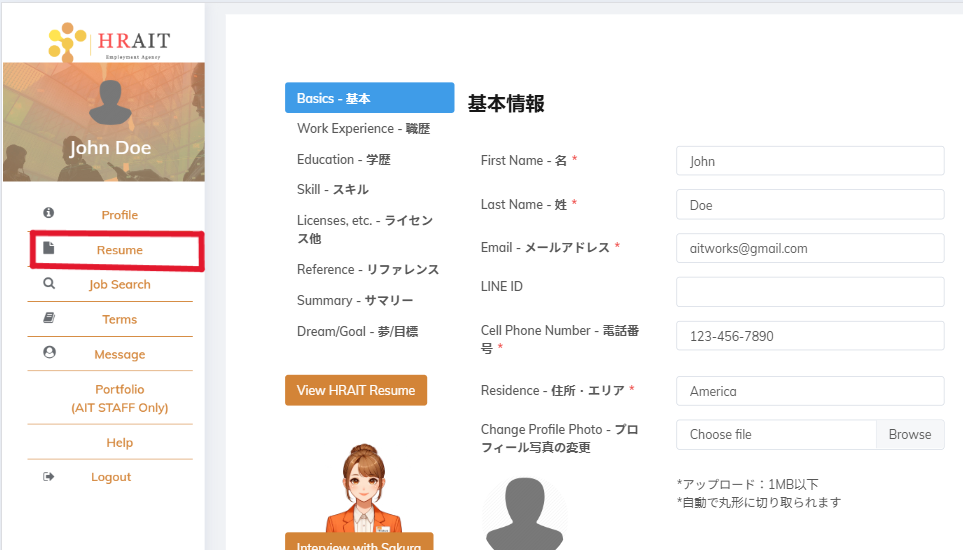Click the View HRAIT Resume button
This screenshot has width=963, height=550.
click(x=356, y=390)
